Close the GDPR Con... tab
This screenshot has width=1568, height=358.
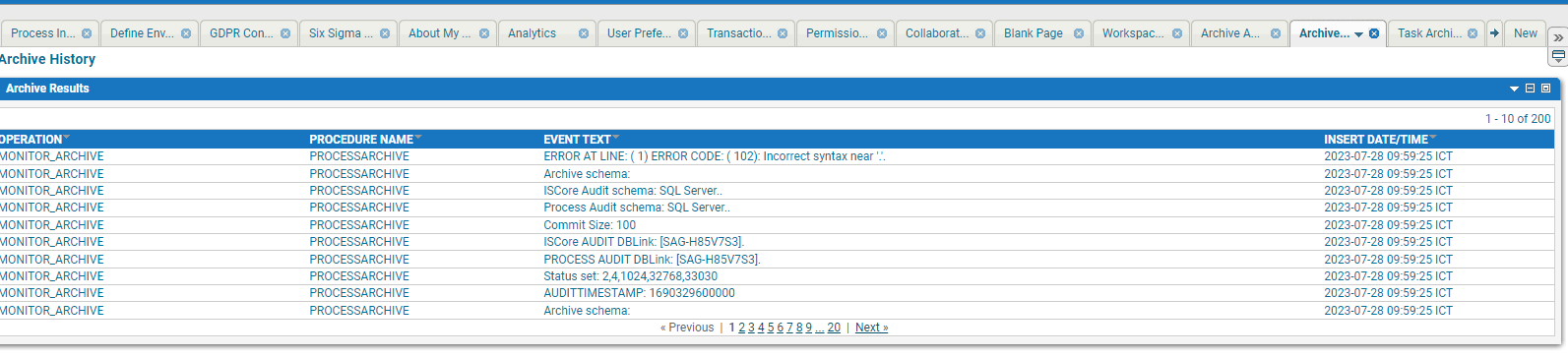tap(285, 33)
